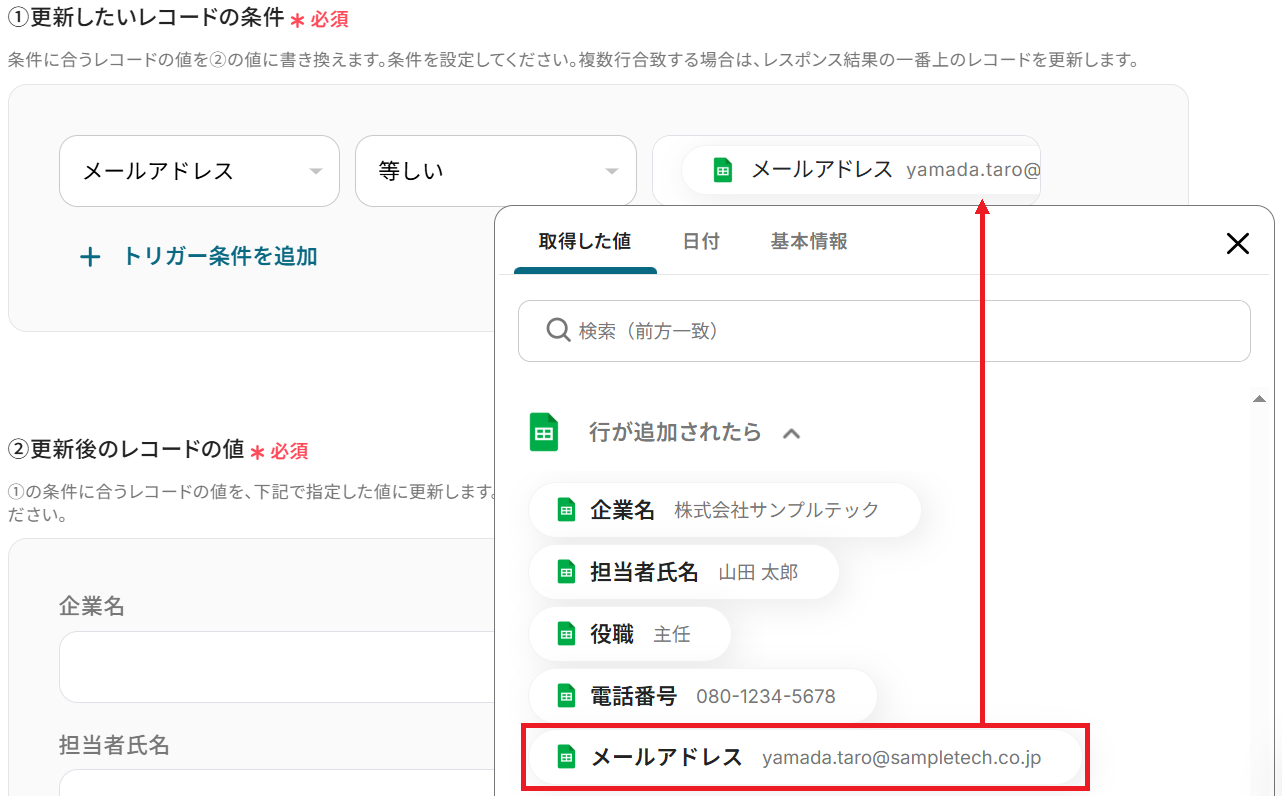Click the plus icon beside トリガー条件を追加

pyautogui.click(x=90, y=257)
